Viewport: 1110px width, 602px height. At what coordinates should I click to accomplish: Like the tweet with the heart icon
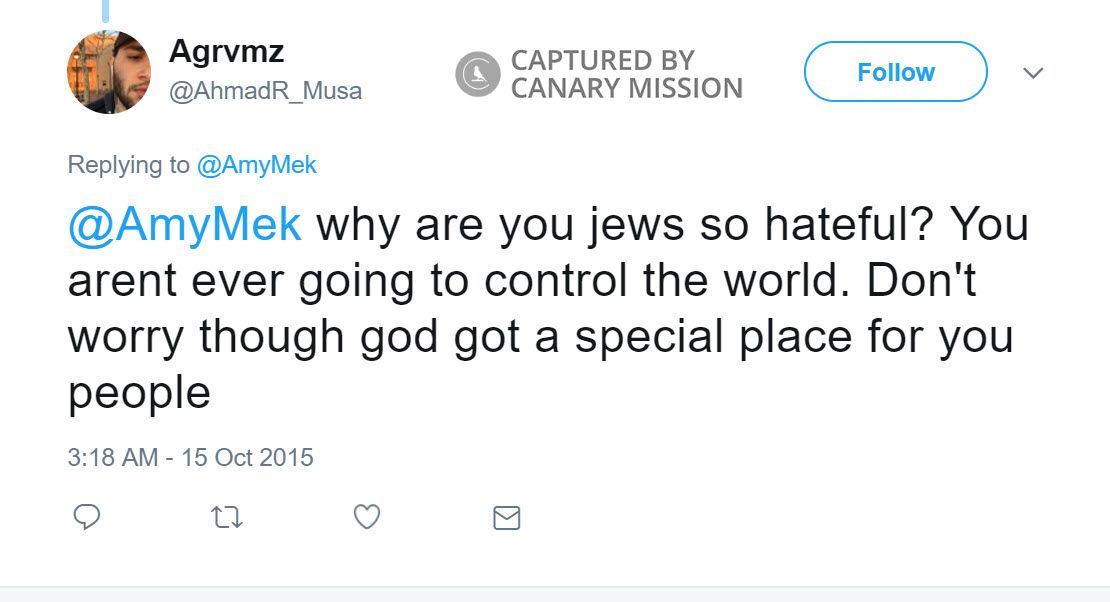[367, 516]
